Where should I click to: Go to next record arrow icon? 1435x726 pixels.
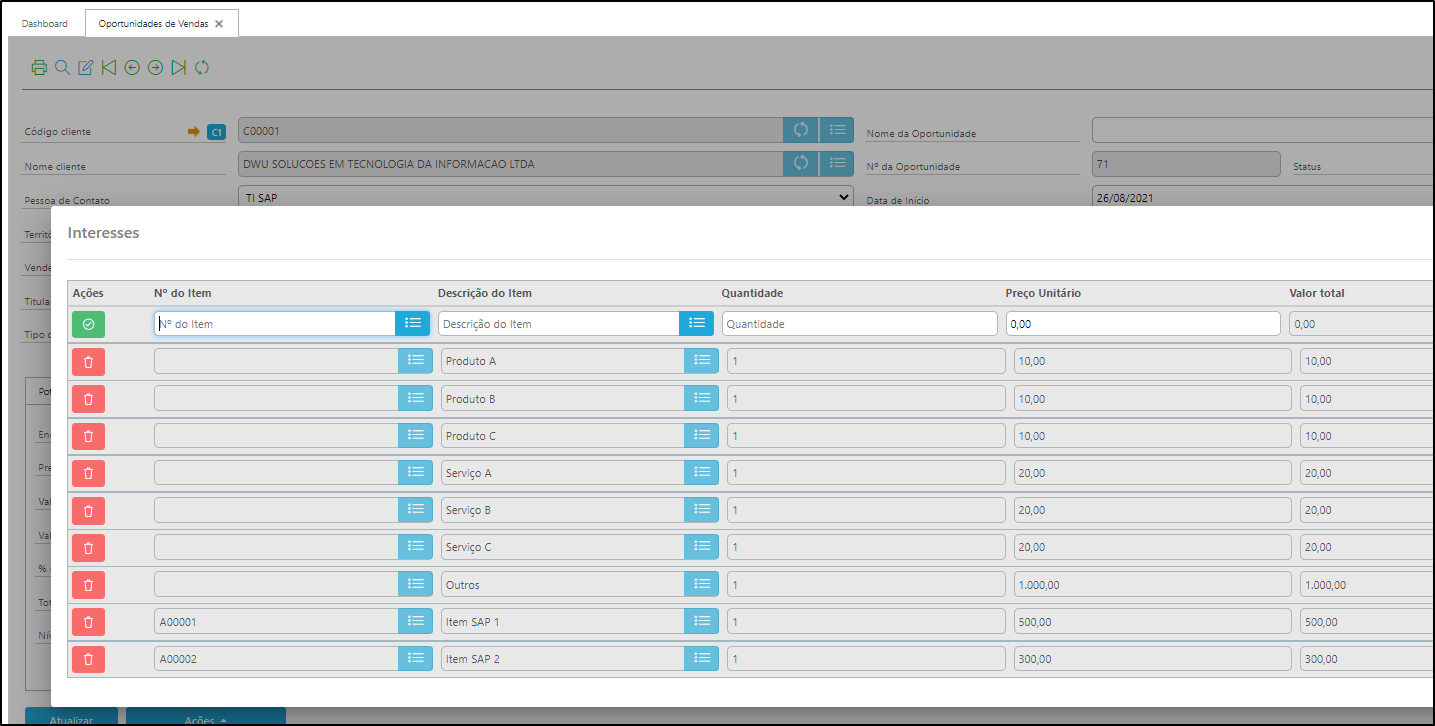point(155,68)
